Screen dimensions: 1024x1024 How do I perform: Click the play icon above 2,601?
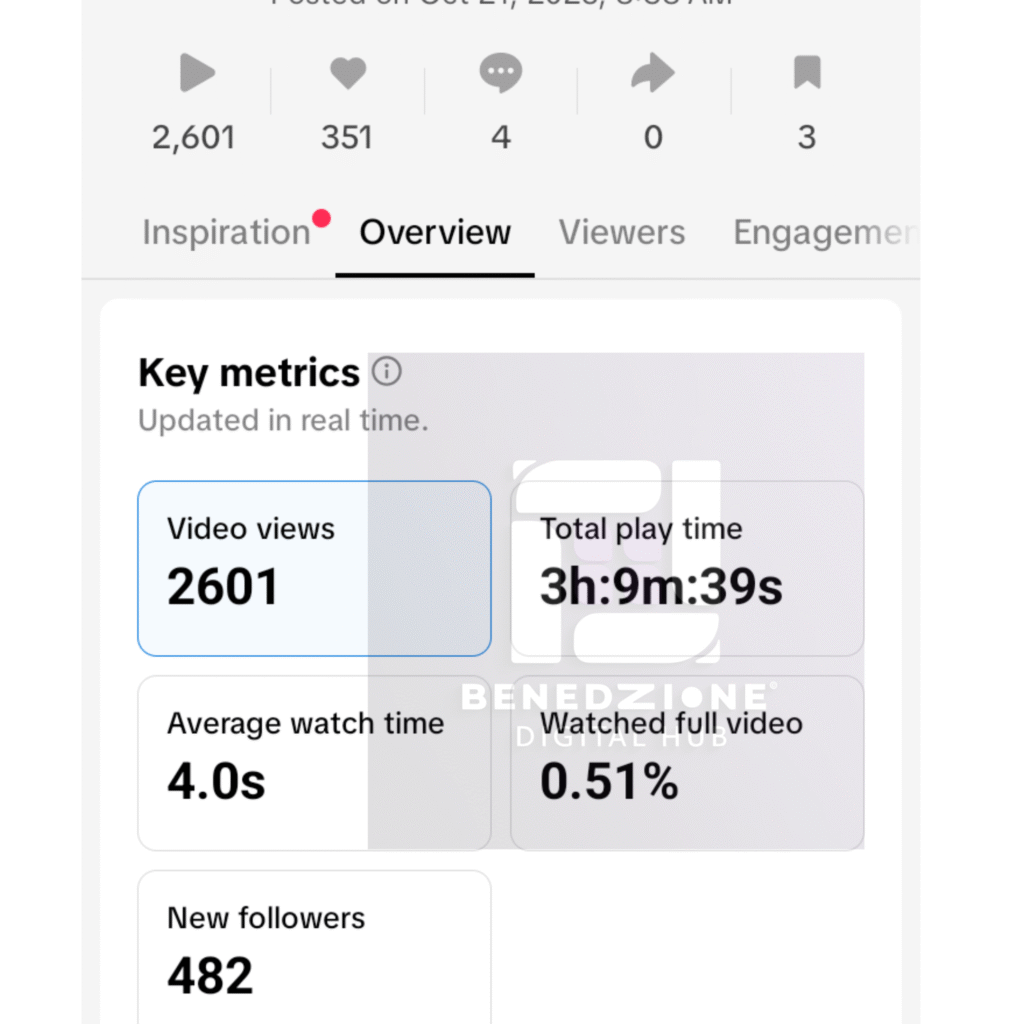tap(197, 74)
